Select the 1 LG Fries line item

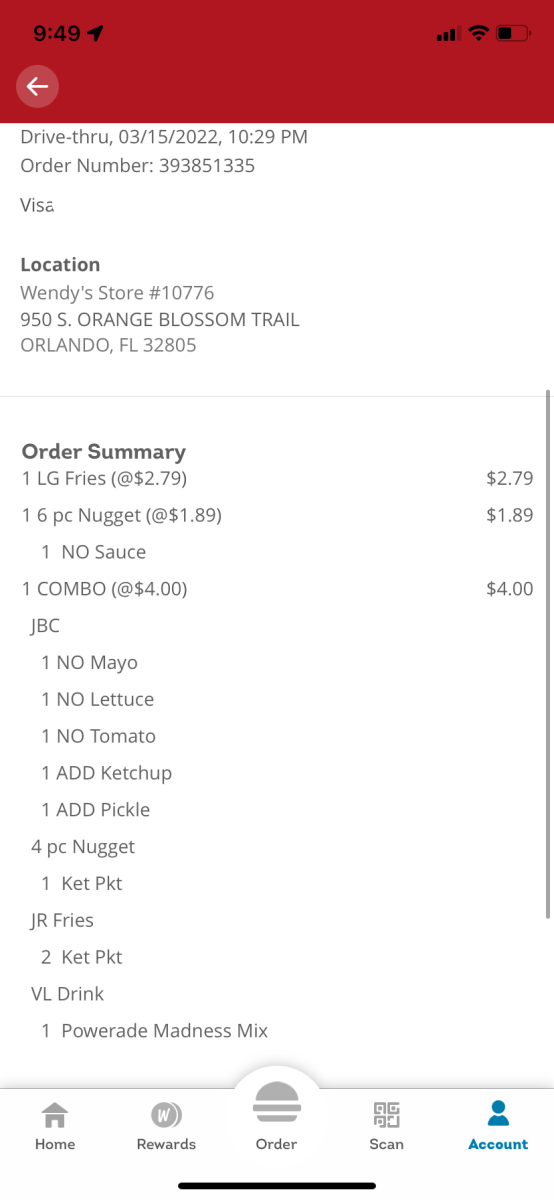pos(277,478)
